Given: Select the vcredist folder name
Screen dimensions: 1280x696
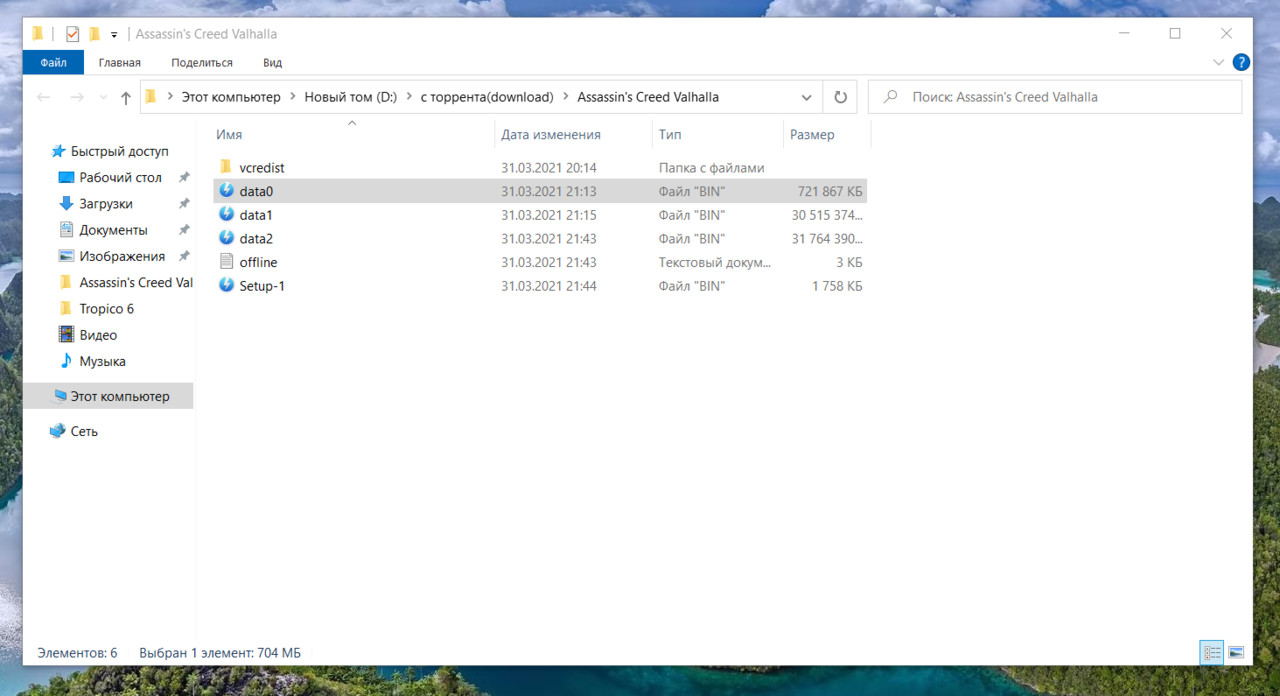Looking at the screenshot, I should coord(262,168).
